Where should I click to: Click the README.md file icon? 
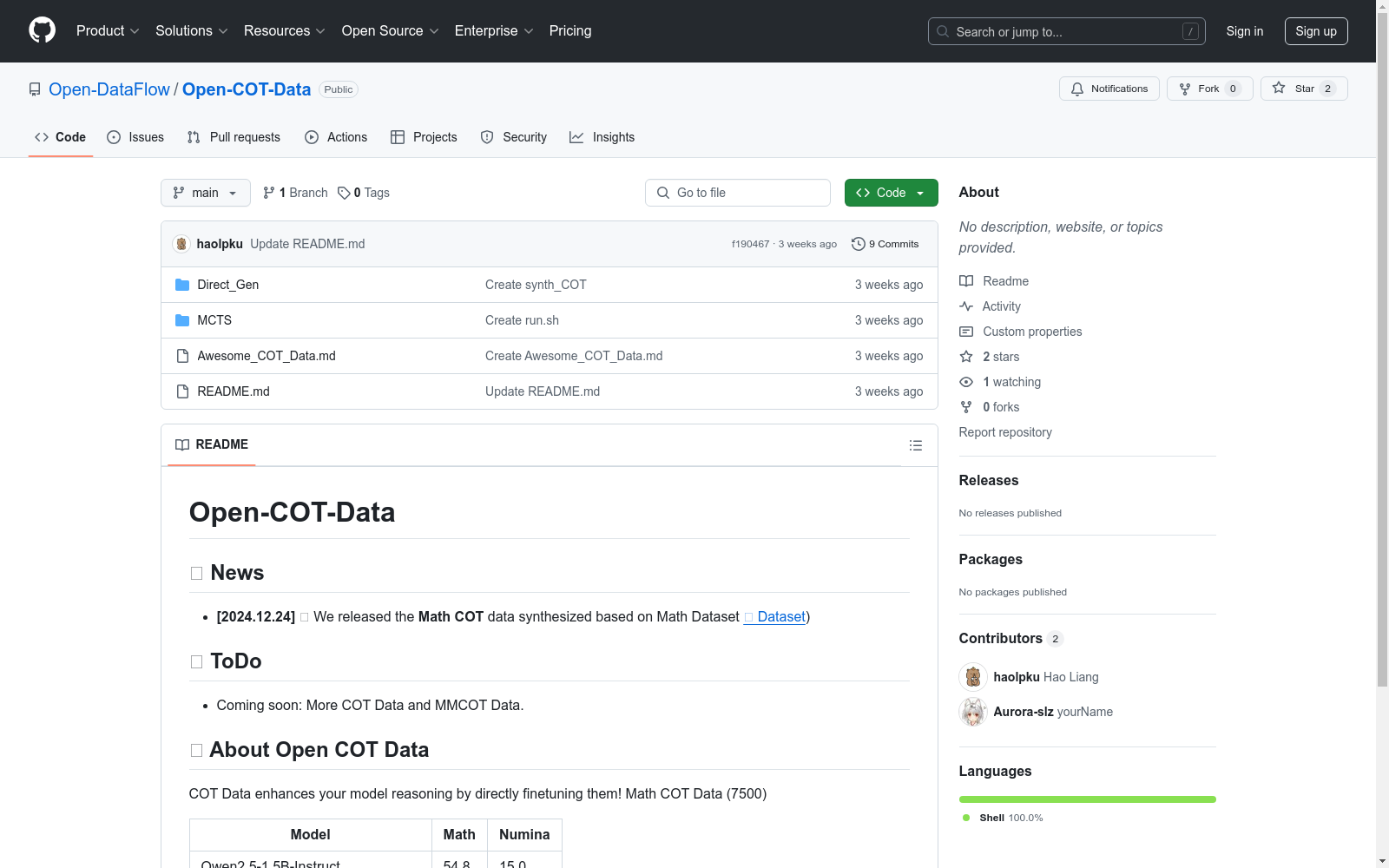pos(182,391)
